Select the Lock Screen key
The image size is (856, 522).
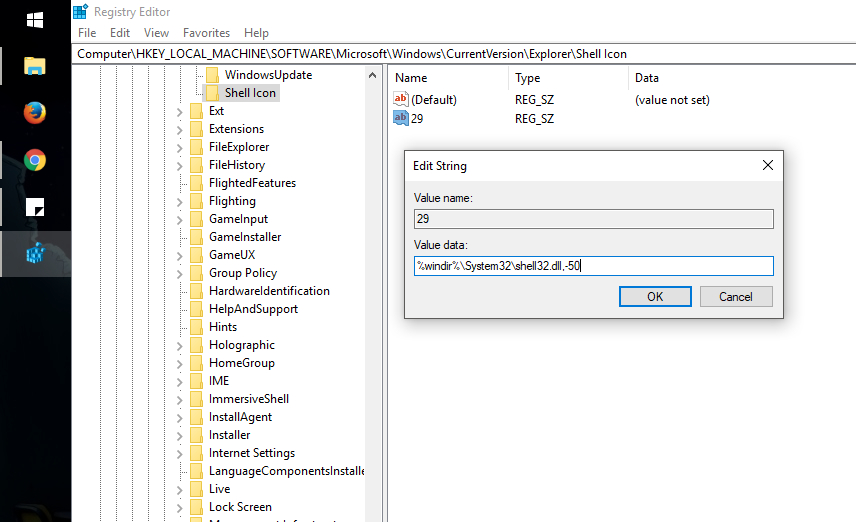(x=240, y=507)
